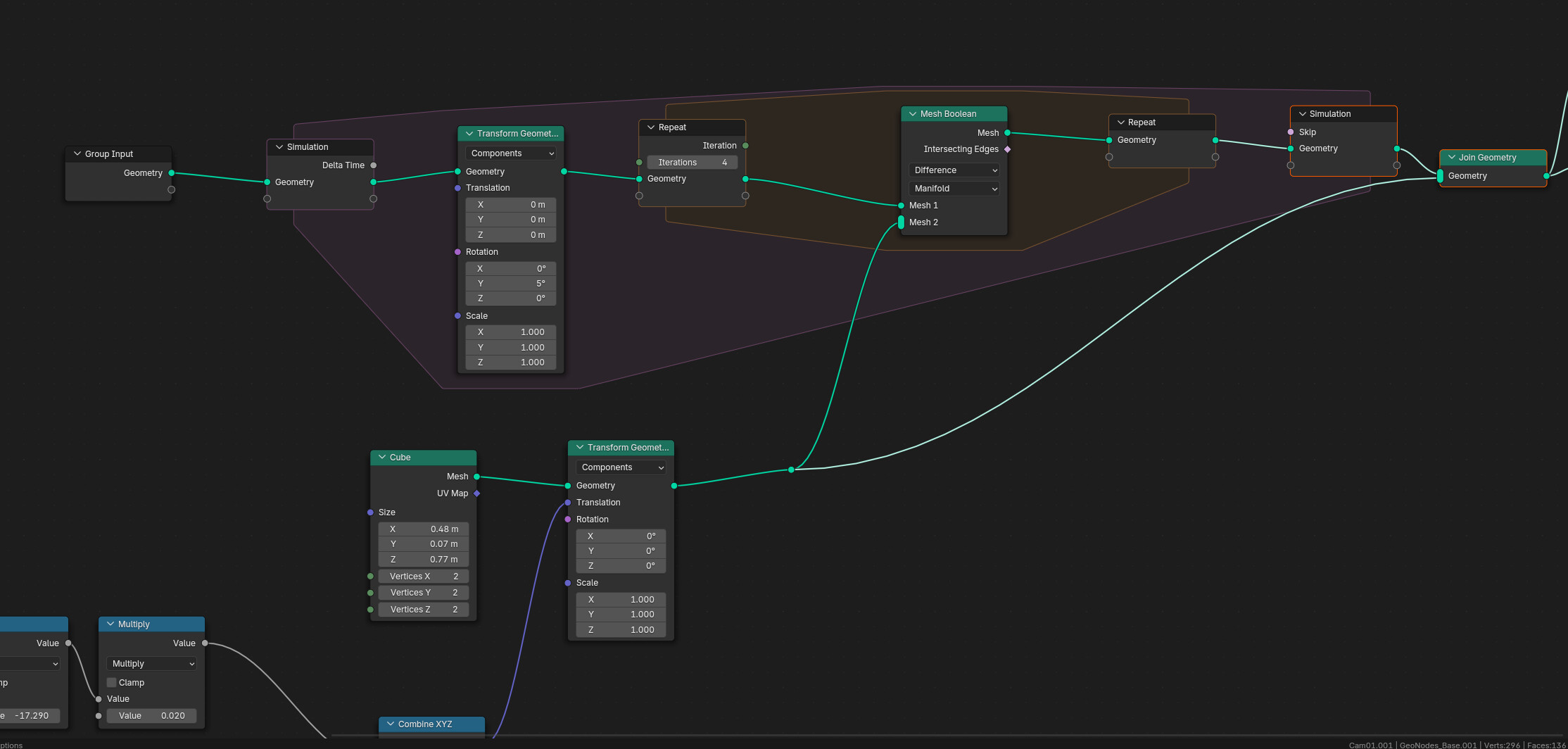Open Components dropdown in upper Transform Geometry
Screen dimensions: 1568x749
pyautogui.click(x=511, y=153)
